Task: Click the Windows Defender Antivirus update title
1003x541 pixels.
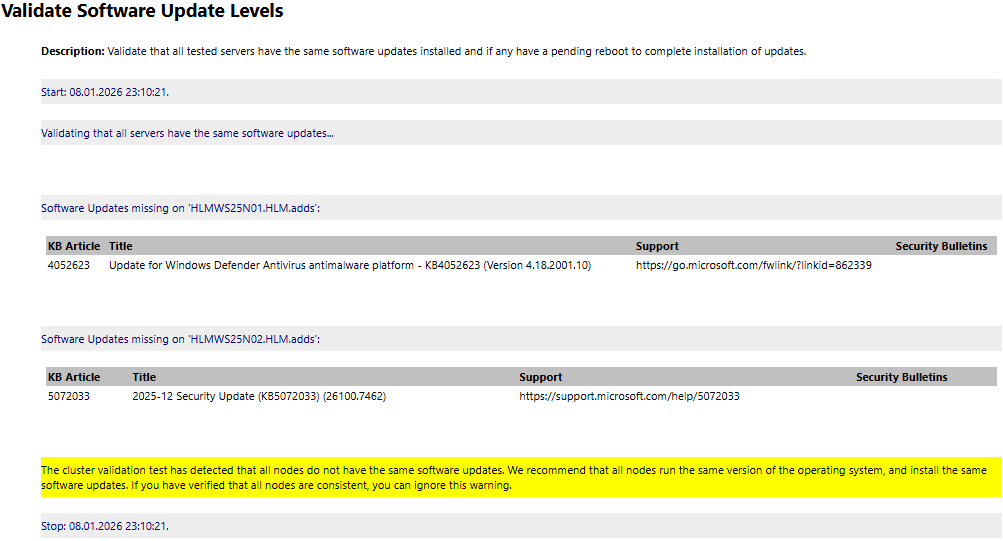Action: (349, 265)
